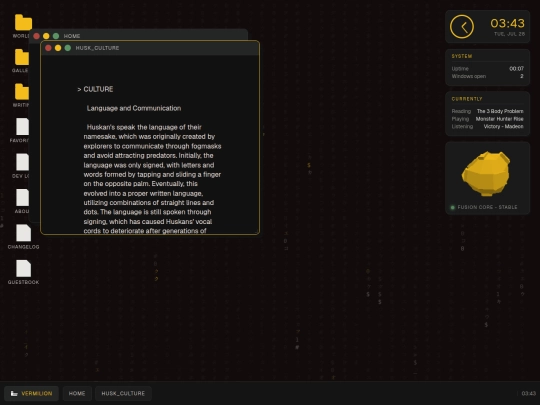This screenshot has height=405, width=540.
Task: Click the large 03:43 time display
Action: [x=507, y=23]
